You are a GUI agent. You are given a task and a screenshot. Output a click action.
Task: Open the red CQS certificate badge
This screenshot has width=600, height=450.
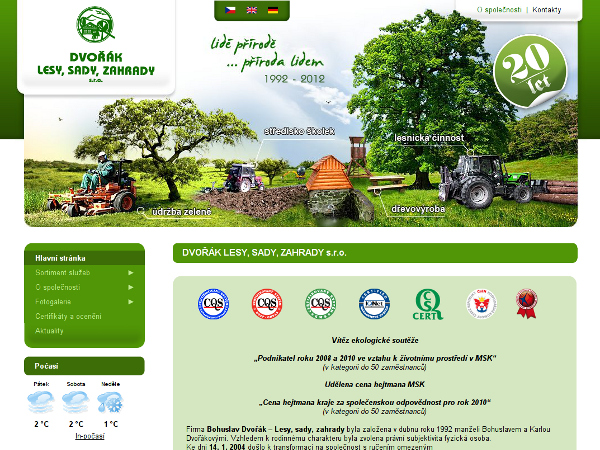pos(267,304)
